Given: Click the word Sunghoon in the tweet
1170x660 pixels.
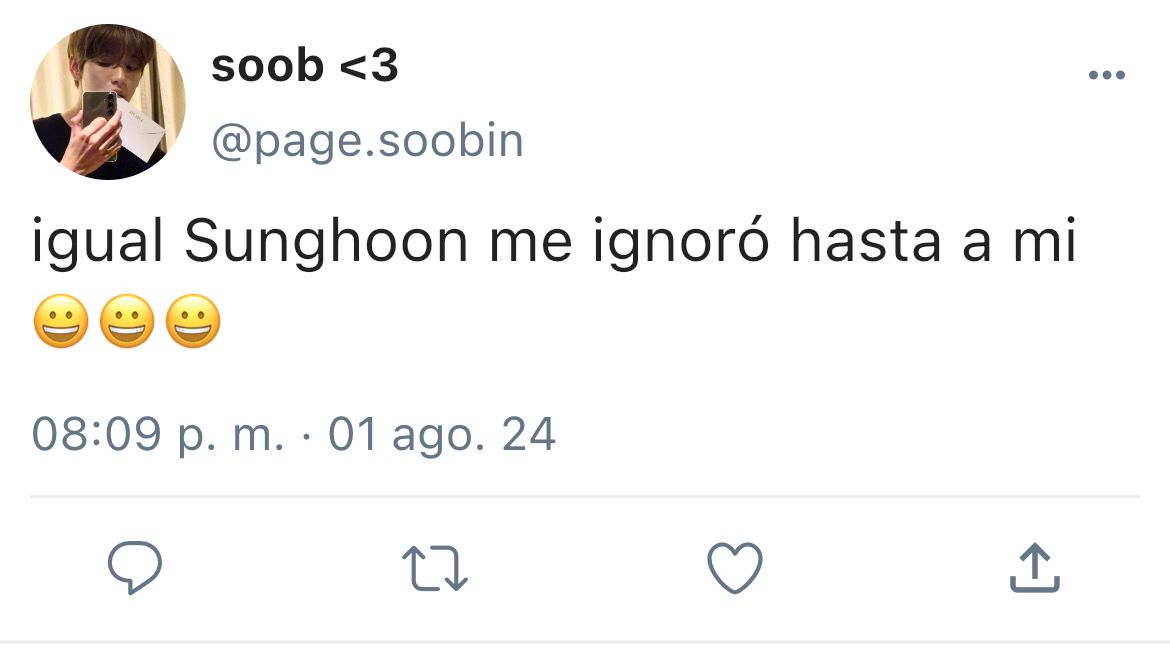Looking at the screenshot, I should click(326, 242).
